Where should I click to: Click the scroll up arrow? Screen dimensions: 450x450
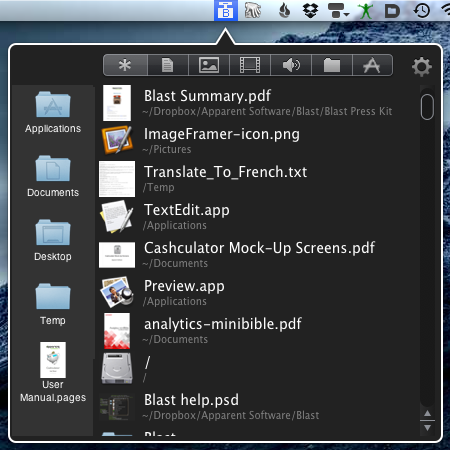(427, 414)
